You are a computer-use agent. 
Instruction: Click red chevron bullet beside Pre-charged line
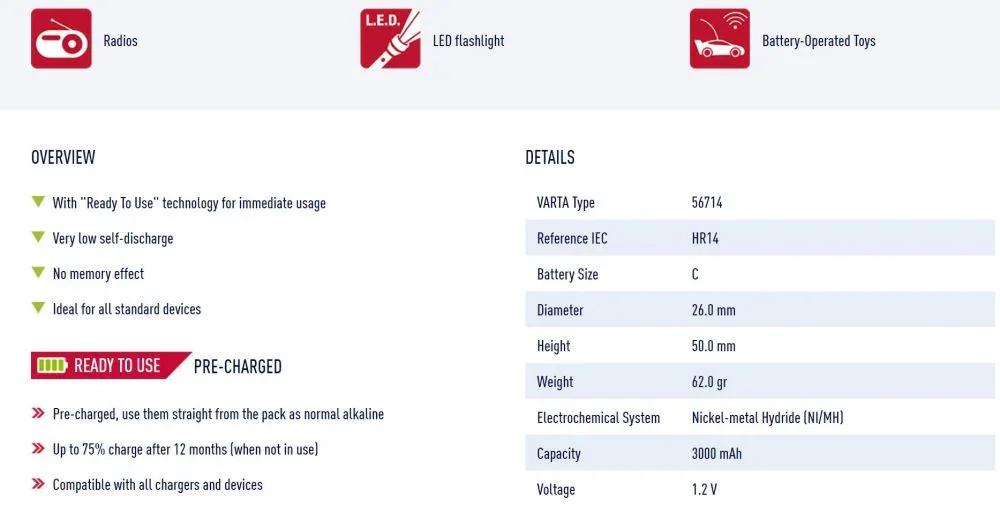coord(38,413)
